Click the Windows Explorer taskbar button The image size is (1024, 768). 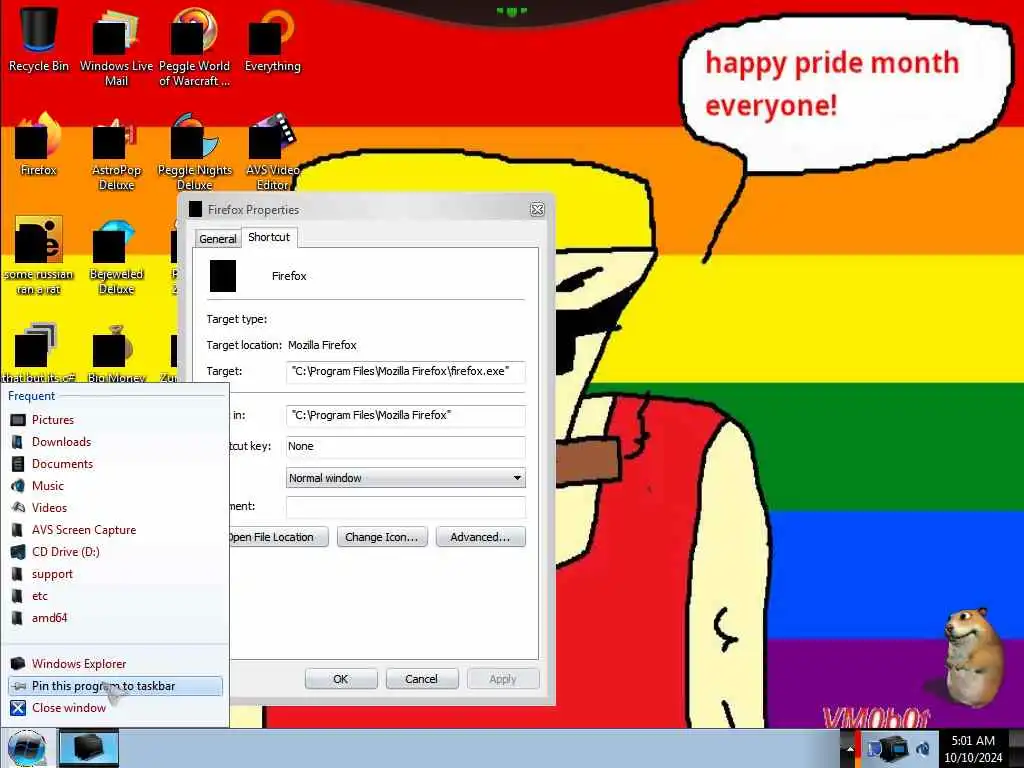pos(89,748)
